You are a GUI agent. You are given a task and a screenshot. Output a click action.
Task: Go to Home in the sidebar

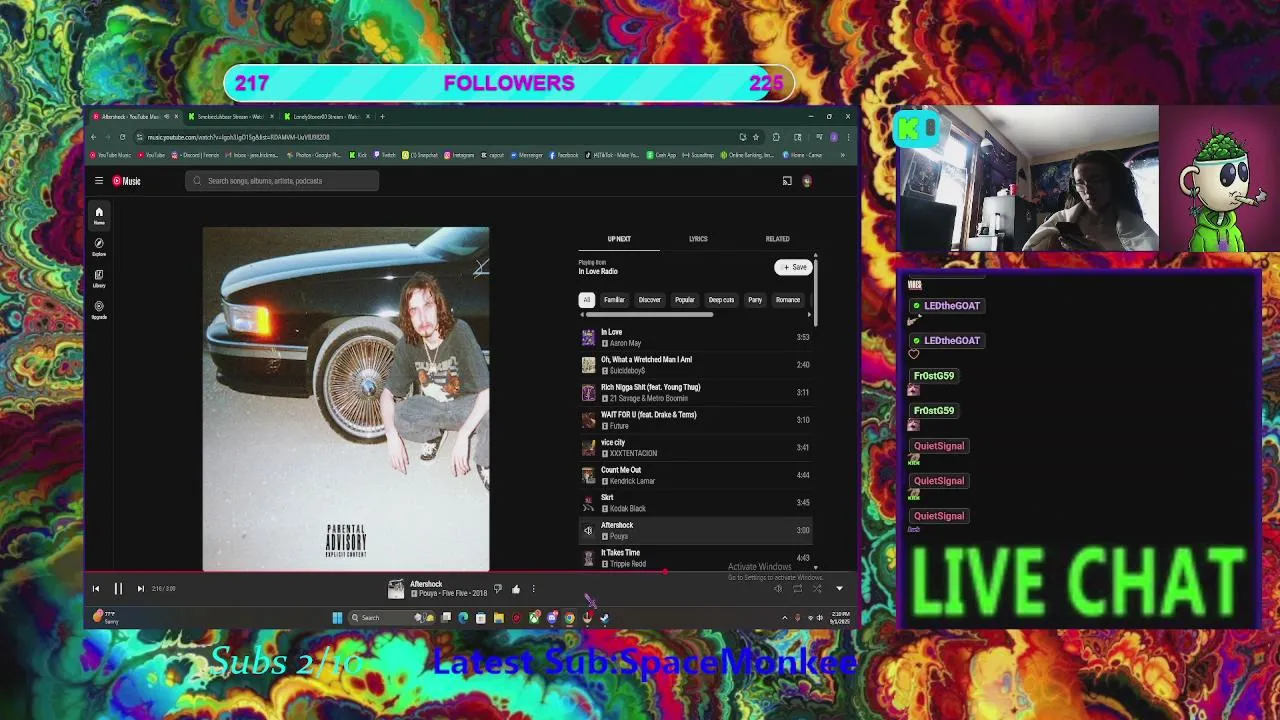tap(99, 215)
